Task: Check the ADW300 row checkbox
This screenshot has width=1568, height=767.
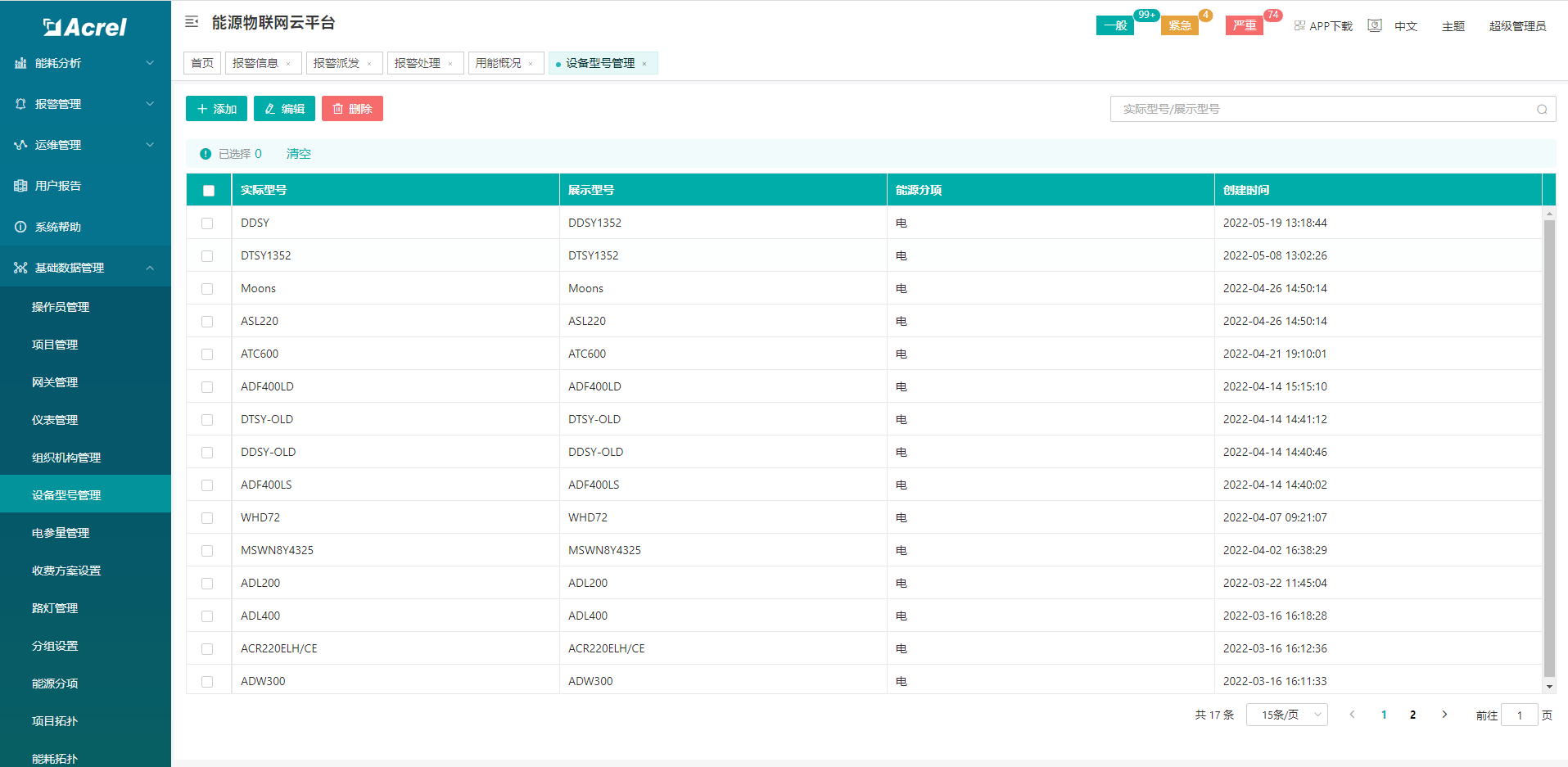Action: tap(207, 682)
